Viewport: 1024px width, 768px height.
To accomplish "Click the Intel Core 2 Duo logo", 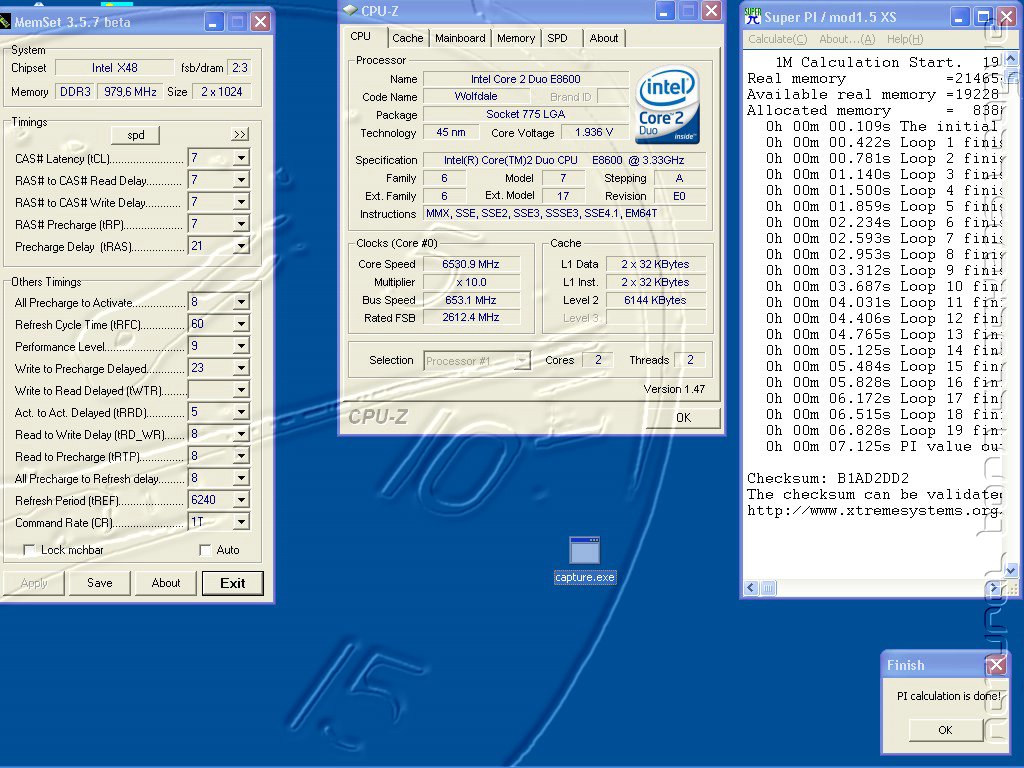I will pyautogui.click(x=667, y=104).
